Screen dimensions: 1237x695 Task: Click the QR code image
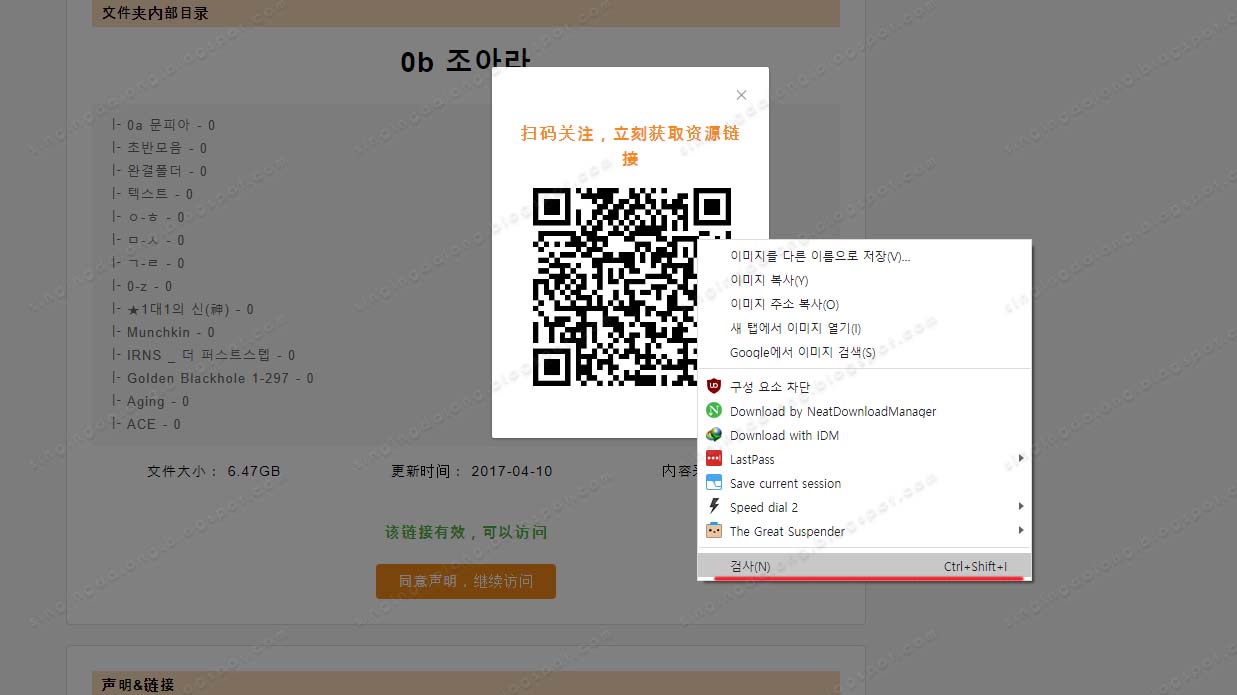point(631,287)
